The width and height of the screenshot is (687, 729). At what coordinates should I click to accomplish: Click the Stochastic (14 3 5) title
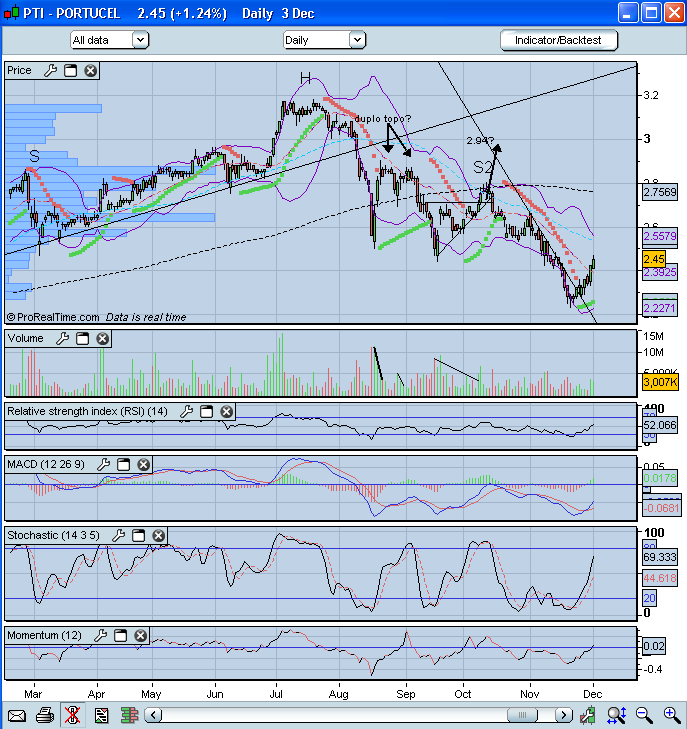click(x=53, y=536)
